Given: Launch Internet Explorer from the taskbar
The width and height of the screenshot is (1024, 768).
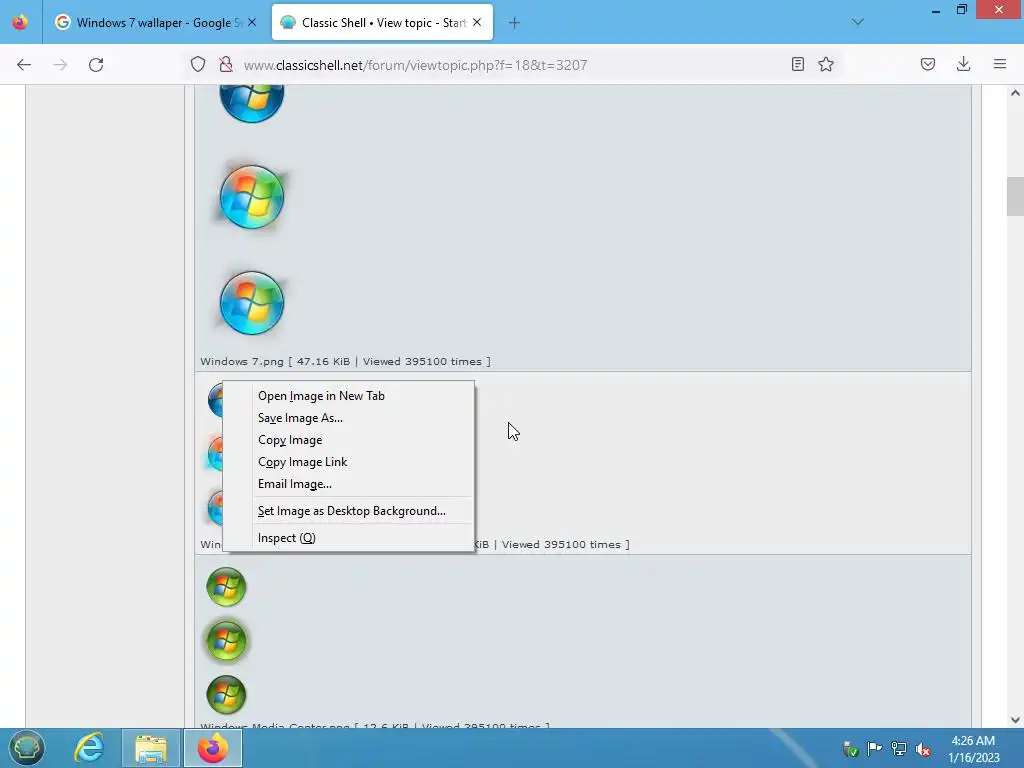Looking at the screenshot, I should (x=89, y=748).
